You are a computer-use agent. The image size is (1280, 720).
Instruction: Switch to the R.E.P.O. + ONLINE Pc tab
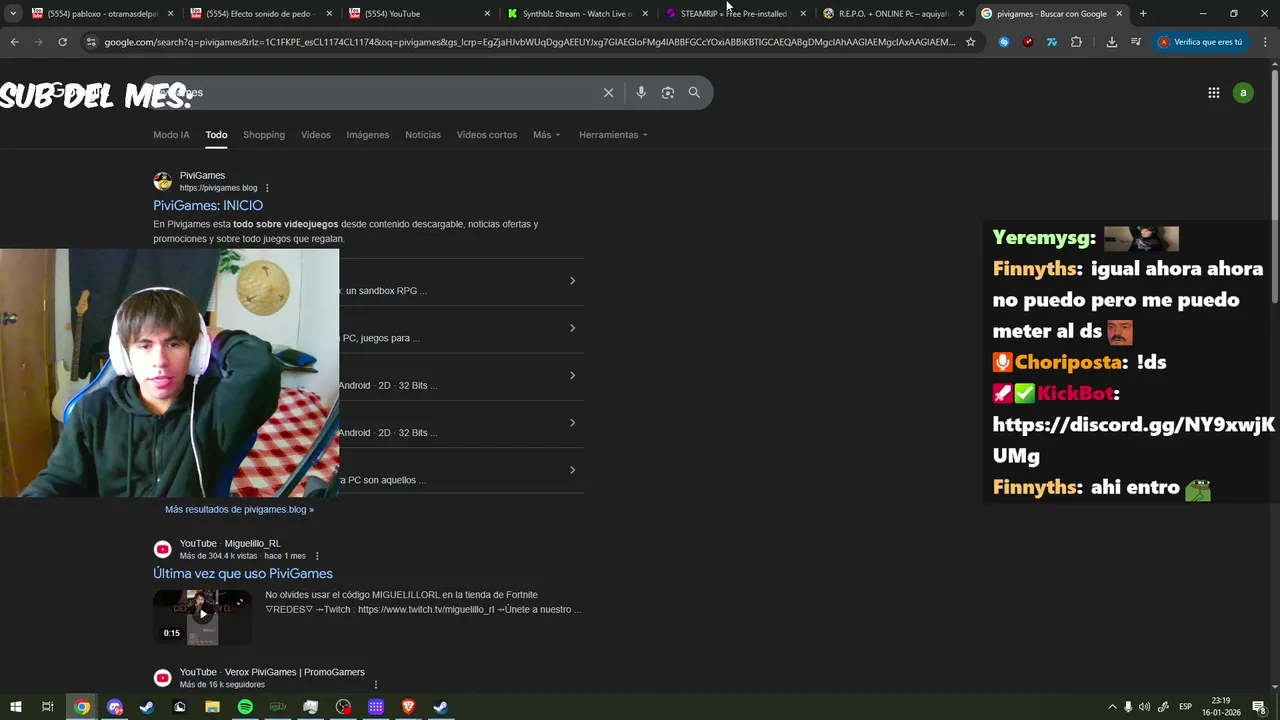[x=893, y=14]
